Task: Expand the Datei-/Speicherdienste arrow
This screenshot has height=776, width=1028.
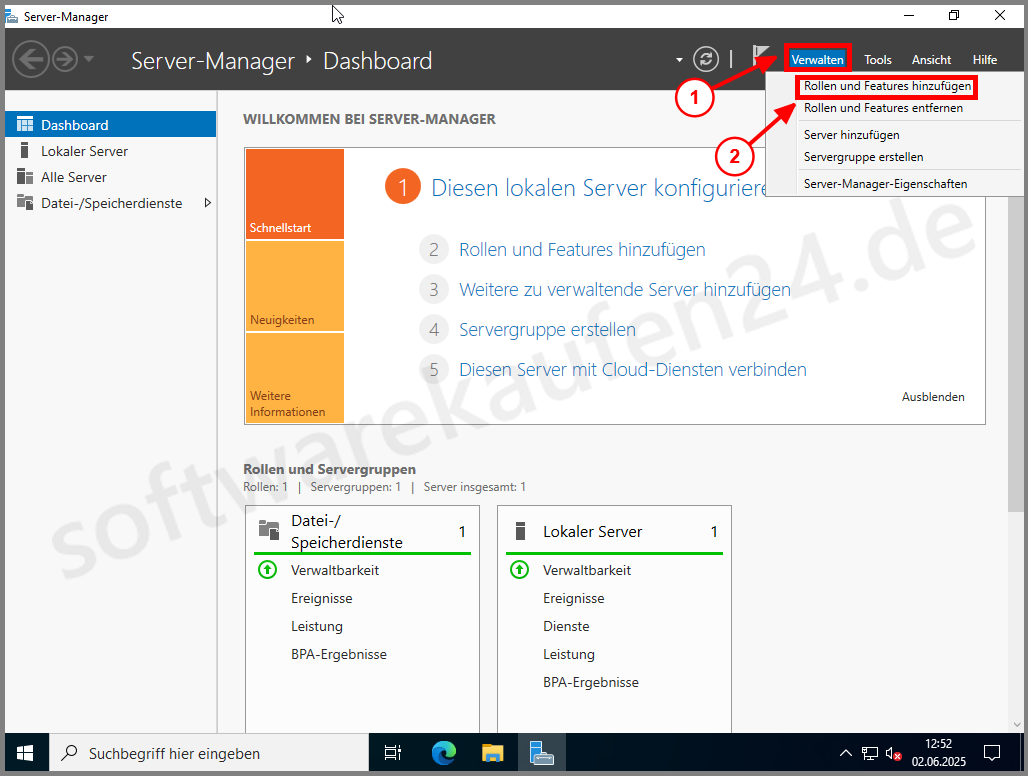Action: [207, 203]
